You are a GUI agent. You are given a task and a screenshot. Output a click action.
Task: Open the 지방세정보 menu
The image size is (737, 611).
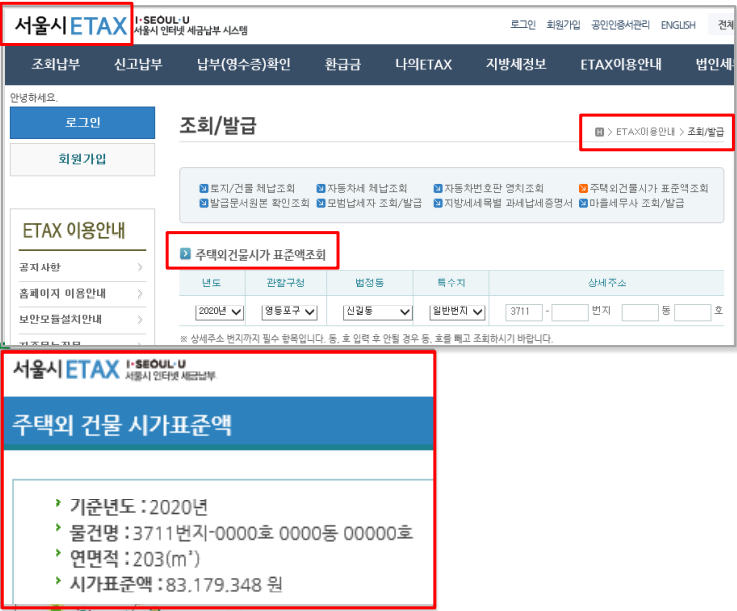[516, 64]
